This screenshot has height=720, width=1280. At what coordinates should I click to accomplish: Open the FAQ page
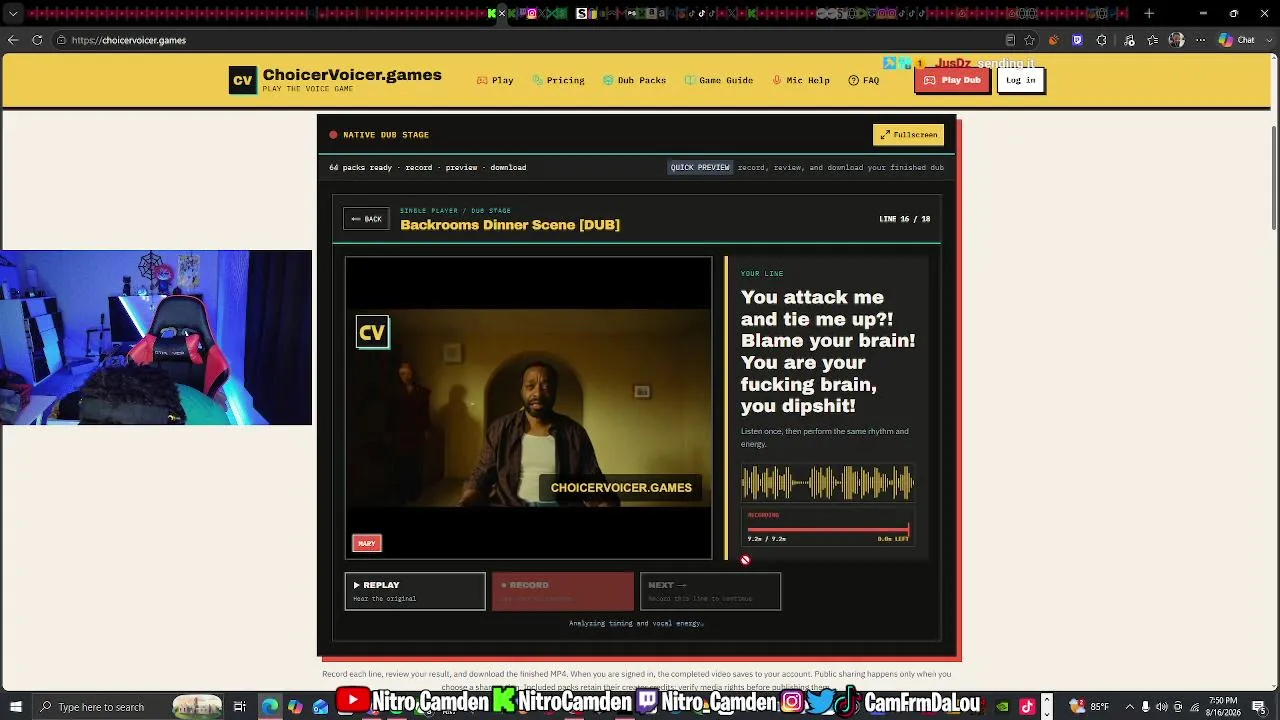coord(864,80)
